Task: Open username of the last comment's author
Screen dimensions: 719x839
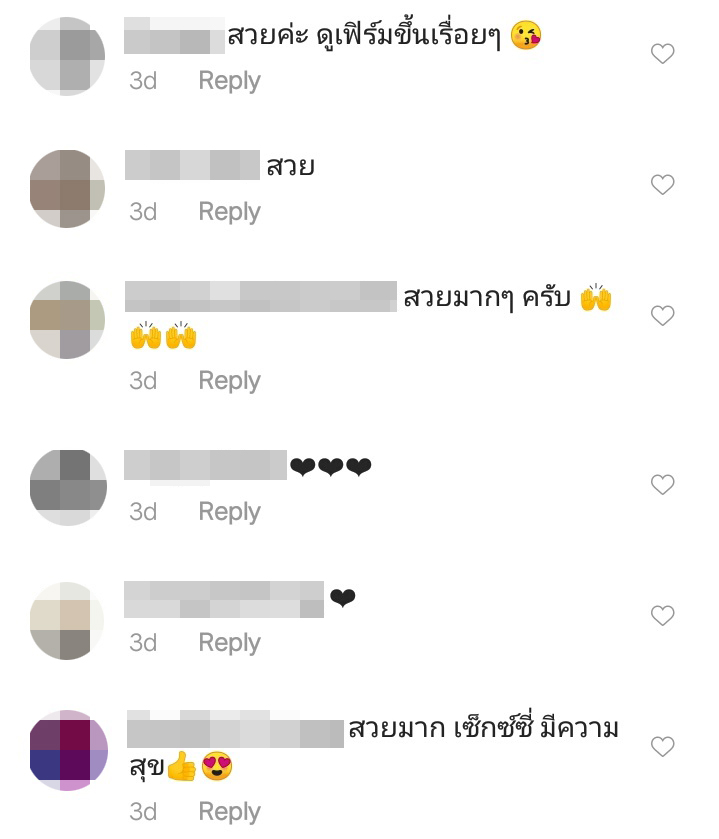Action: pos(235,729)
